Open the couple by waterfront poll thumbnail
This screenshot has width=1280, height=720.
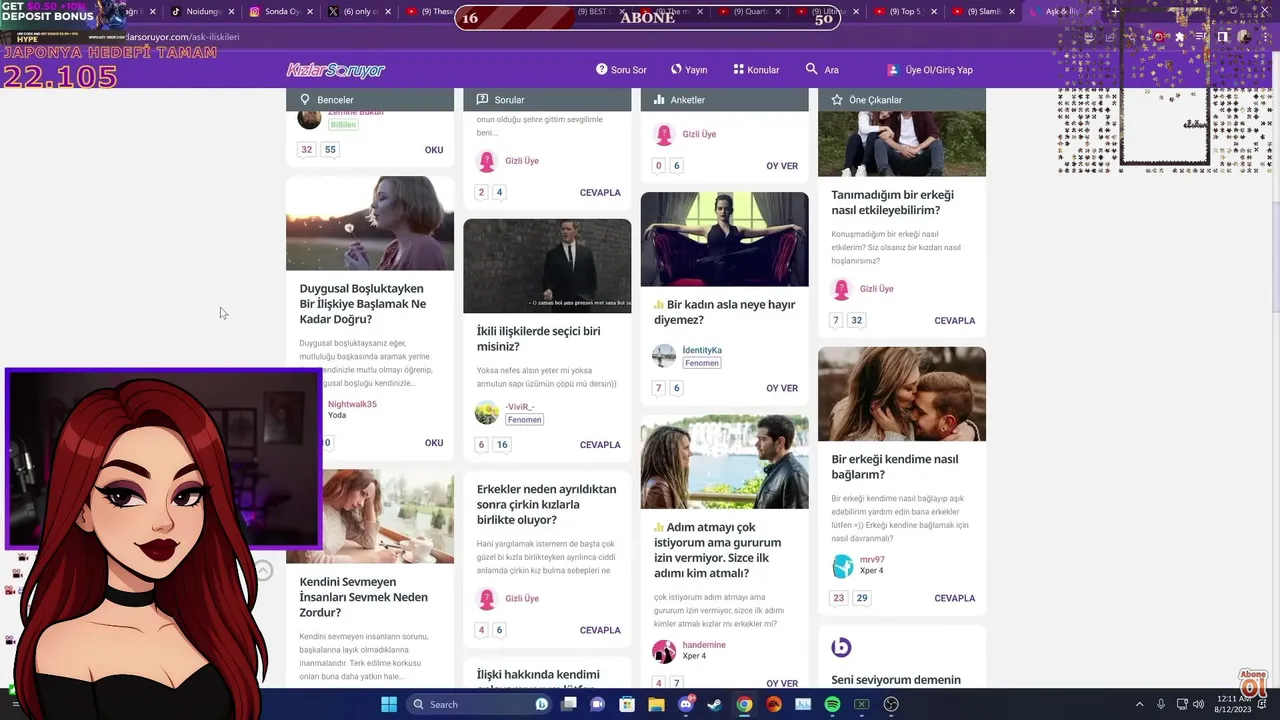724,462
